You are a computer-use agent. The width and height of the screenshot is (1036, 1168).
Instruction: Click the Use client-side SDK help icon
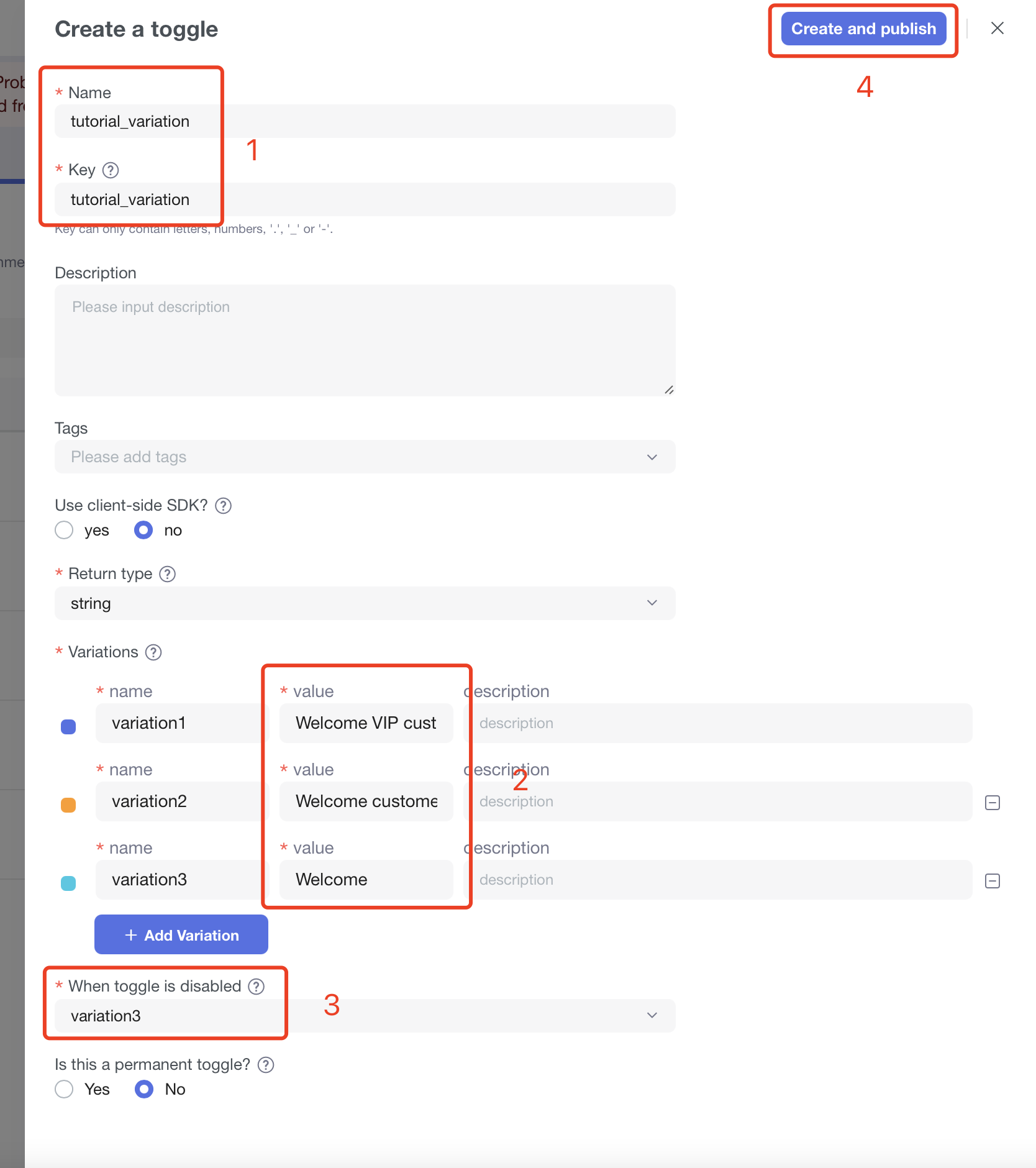223,506
